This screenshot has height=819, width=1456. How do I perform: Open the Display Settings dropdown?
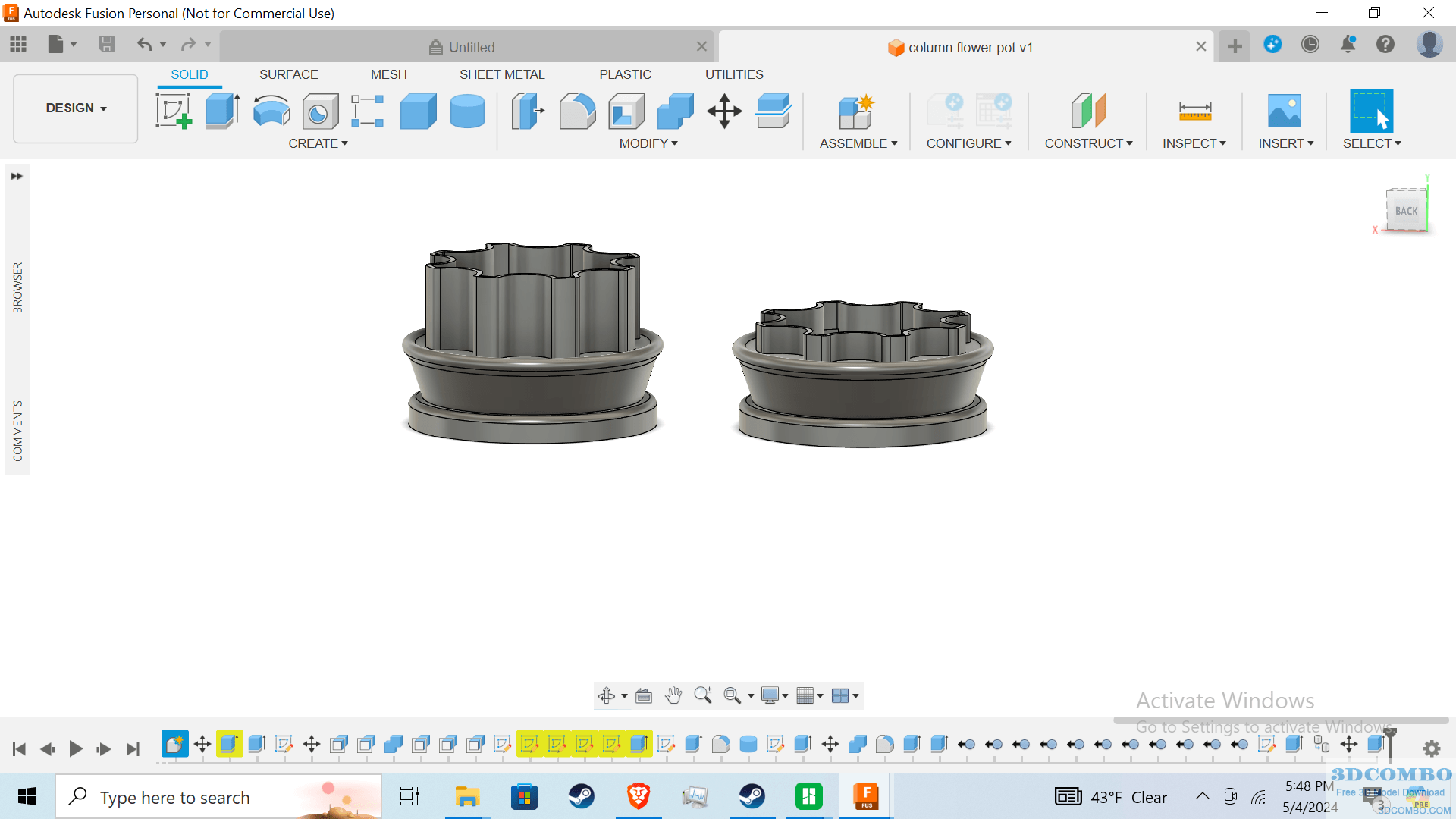[773, 695]
